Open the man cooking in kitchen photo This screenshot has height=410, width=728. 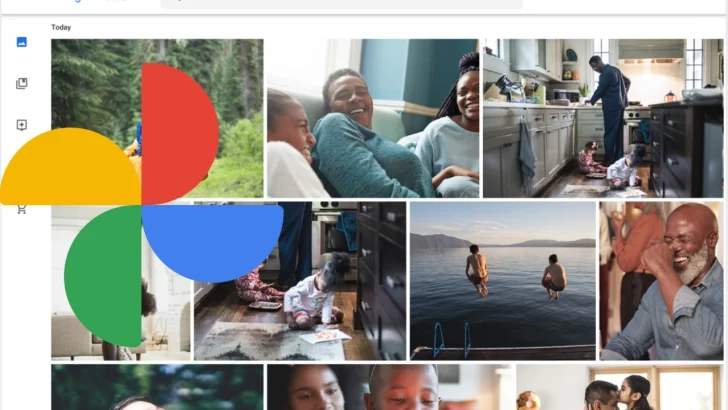(603, 118)
